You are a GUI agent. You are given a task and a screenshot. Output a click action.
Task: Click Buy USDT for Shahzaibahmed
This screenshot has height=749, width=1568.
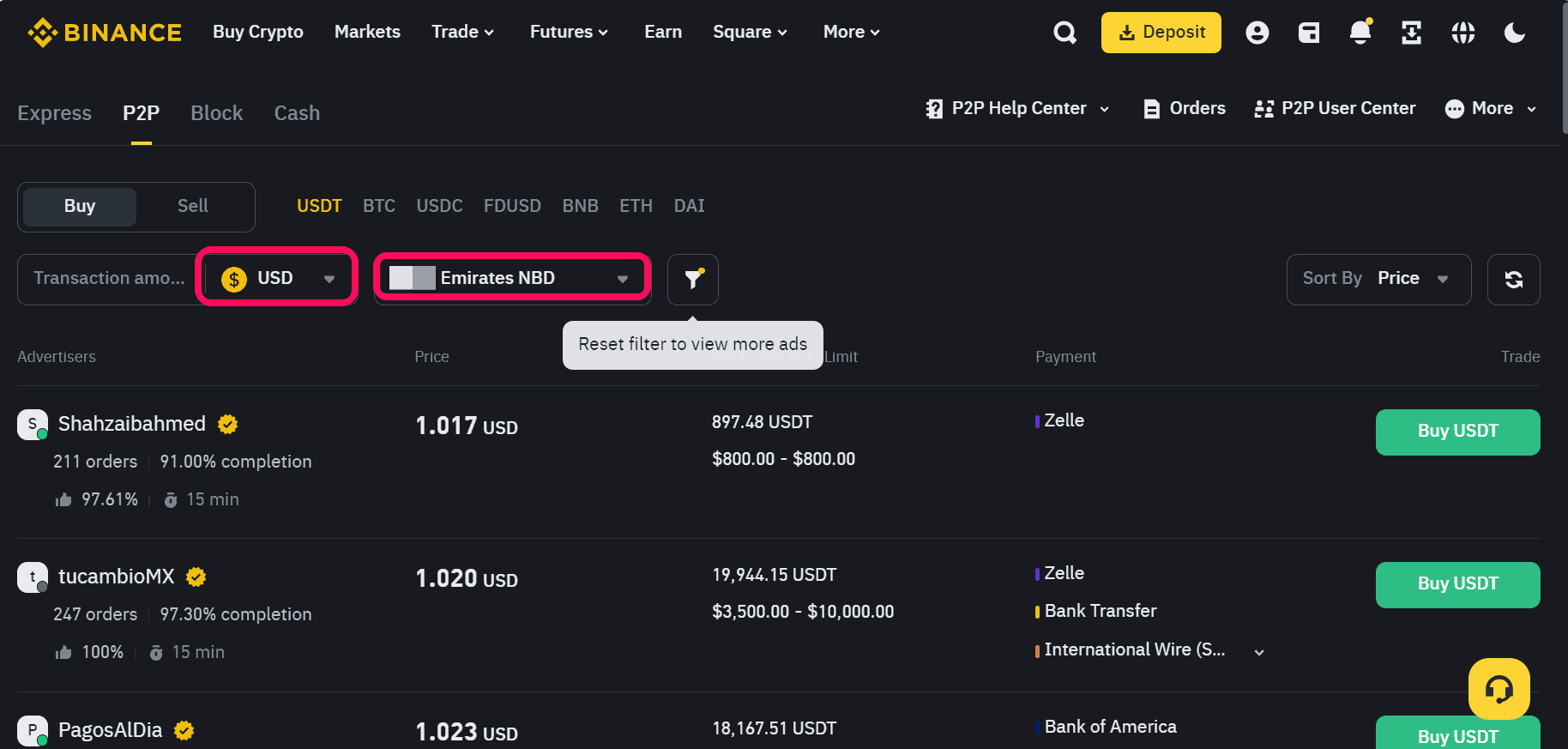(x=1458, y=432)
